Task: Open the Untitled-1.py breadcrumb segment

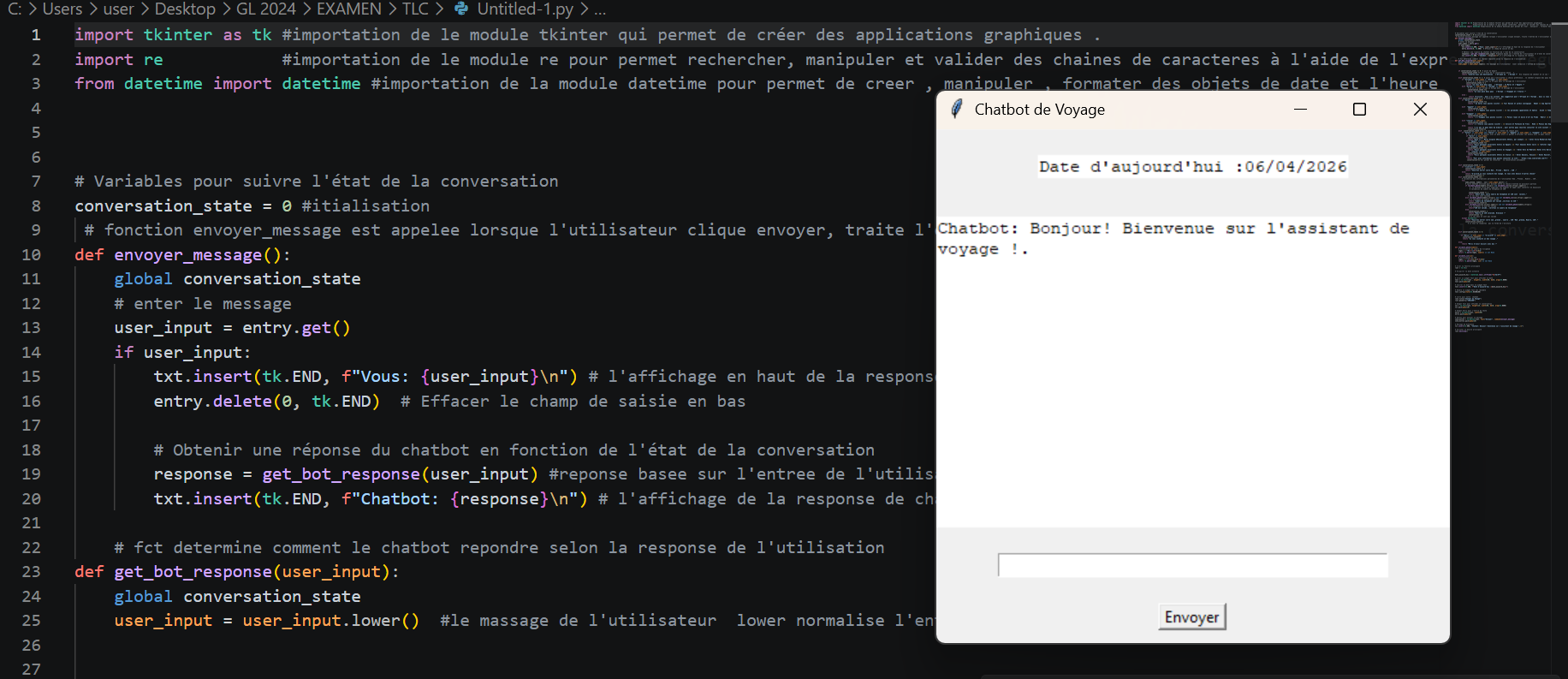Action: (x=526, y=9)
